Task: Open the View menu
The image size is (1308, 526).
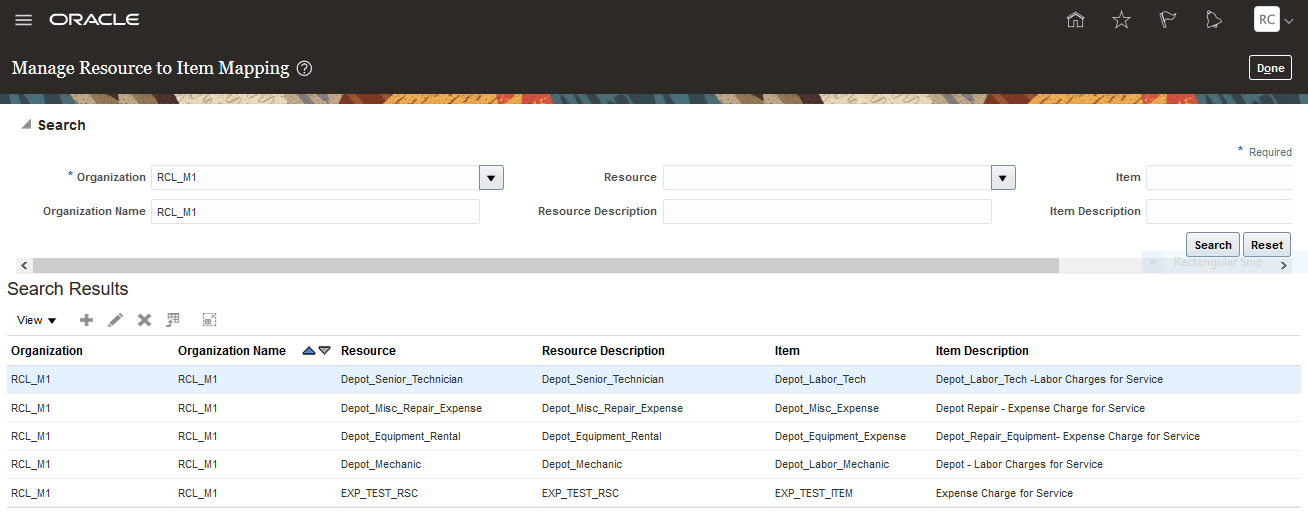Action: click(x=37, y=320)
